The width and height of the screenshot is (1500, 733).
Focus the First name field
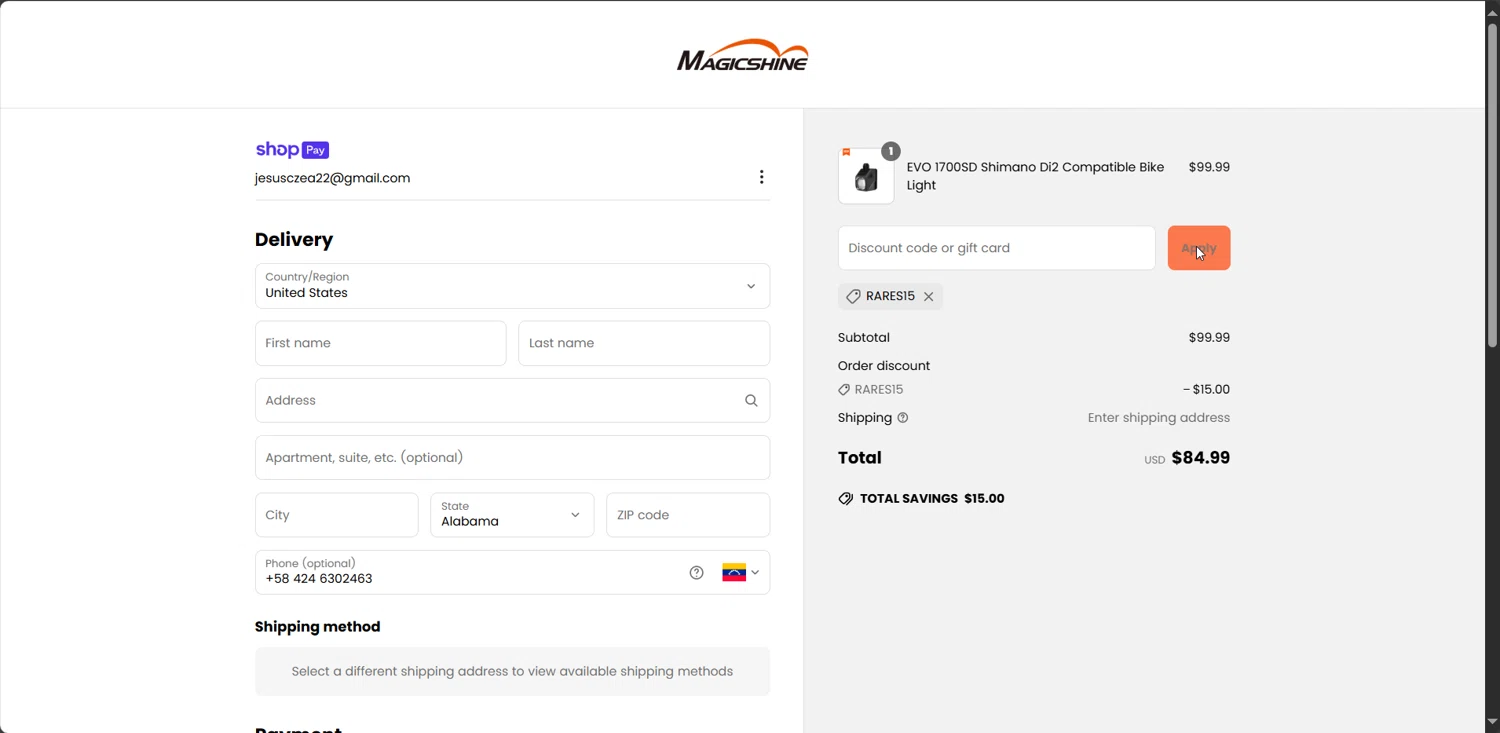click(380, 344)
